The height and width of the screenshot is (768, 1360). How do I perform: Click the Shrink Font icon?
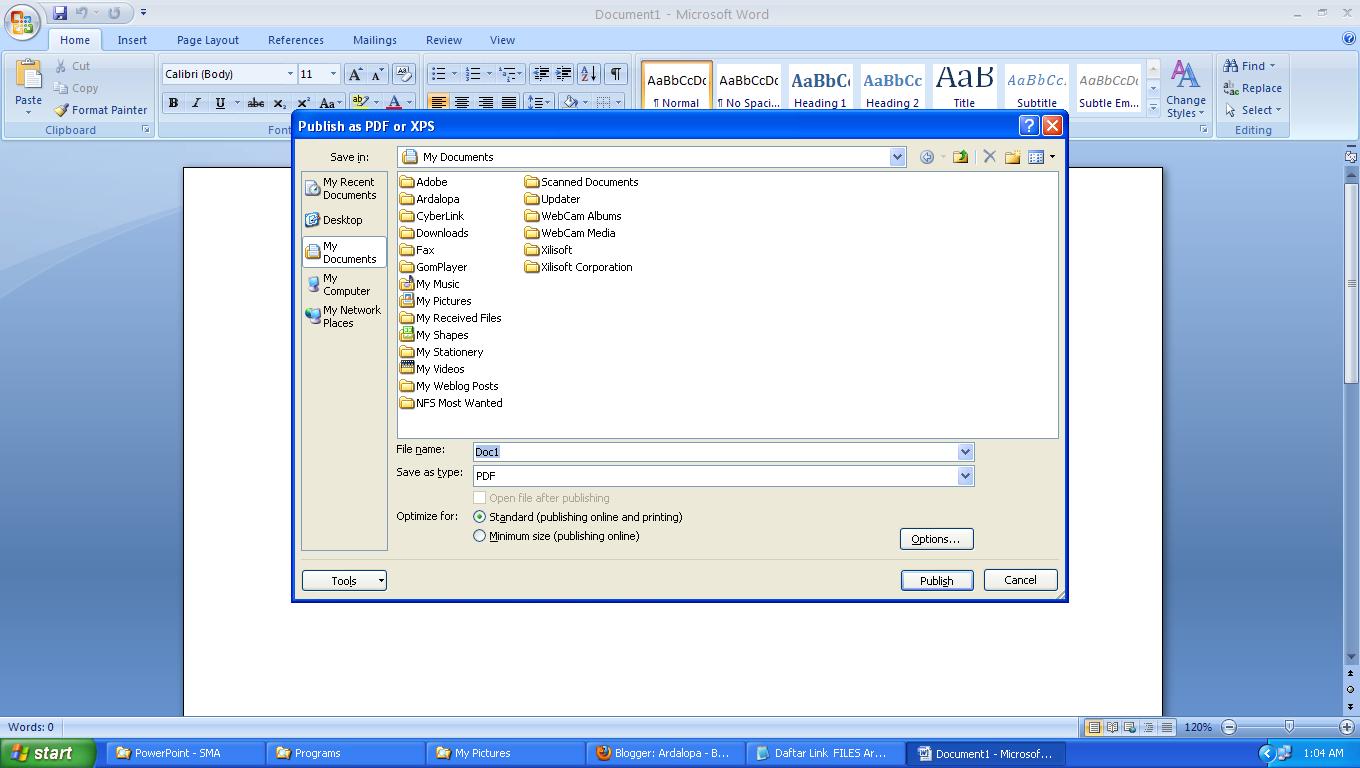377,74
